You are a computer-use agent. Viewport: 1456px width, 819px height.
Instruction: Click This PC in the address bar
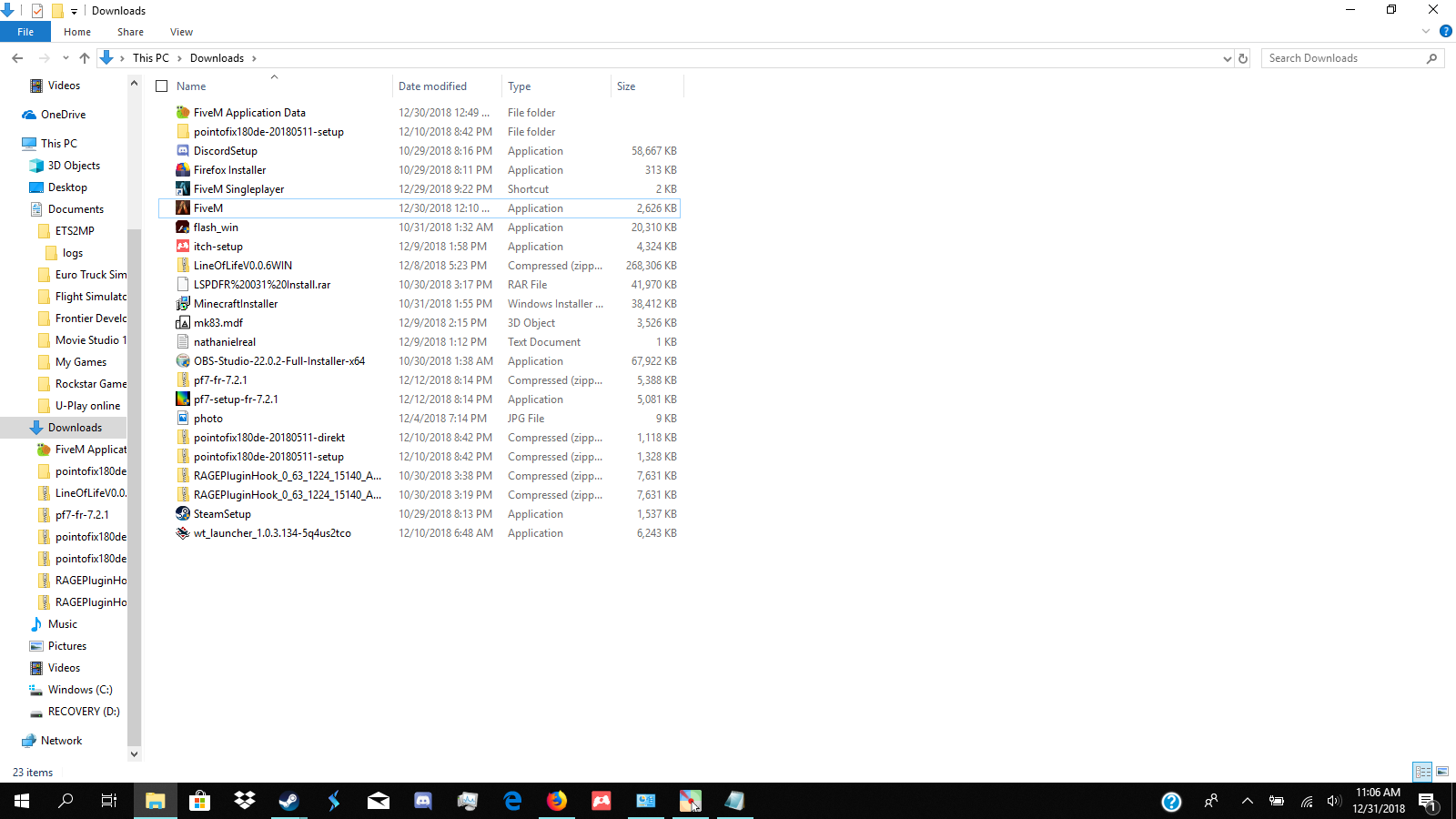pos(151,58)
